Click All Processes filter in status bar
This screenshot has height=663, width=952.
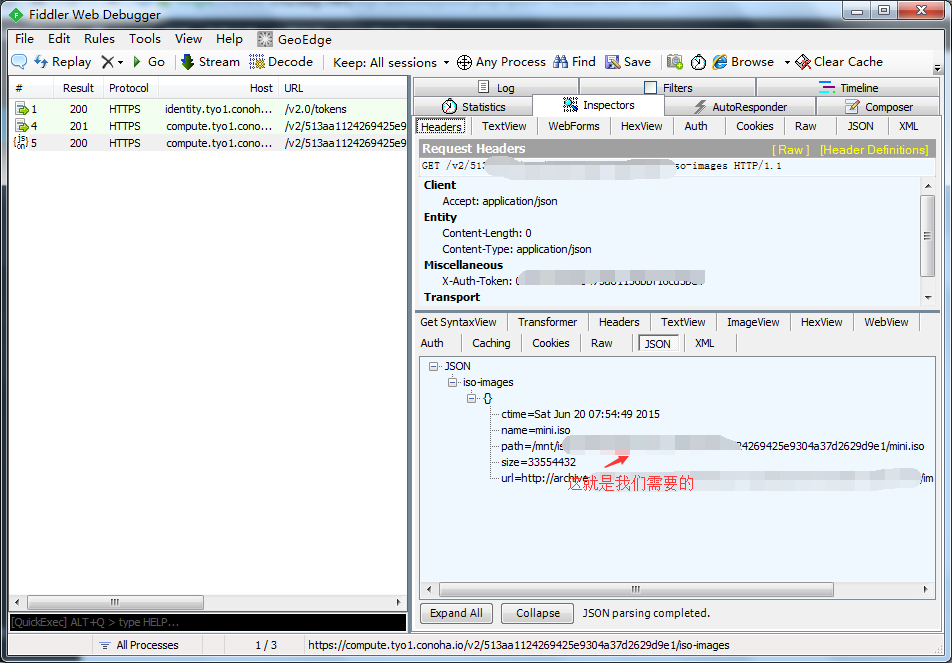[x=139, y=645]
